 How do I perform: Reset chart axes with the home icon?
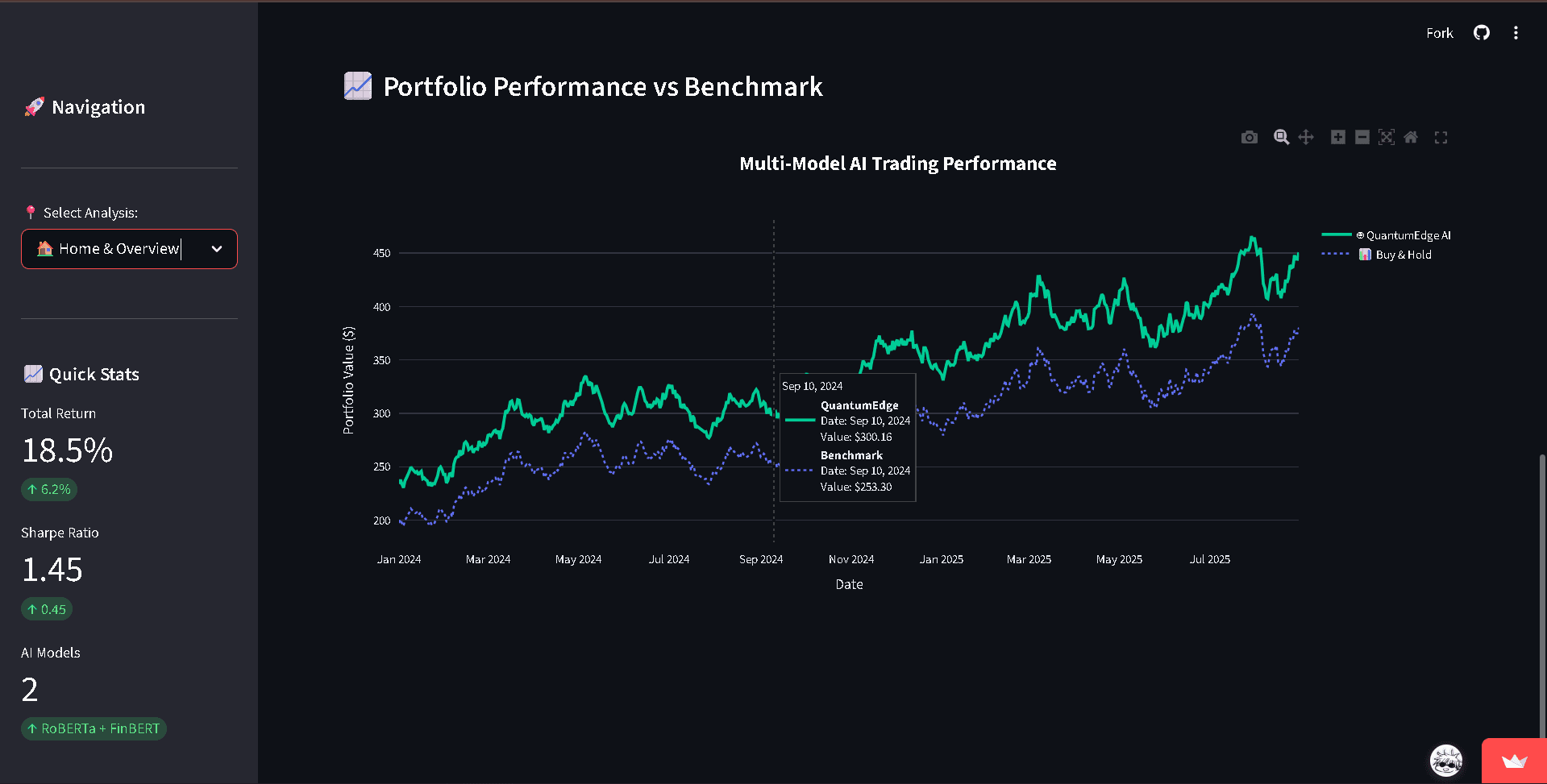tap(1411, 138)
